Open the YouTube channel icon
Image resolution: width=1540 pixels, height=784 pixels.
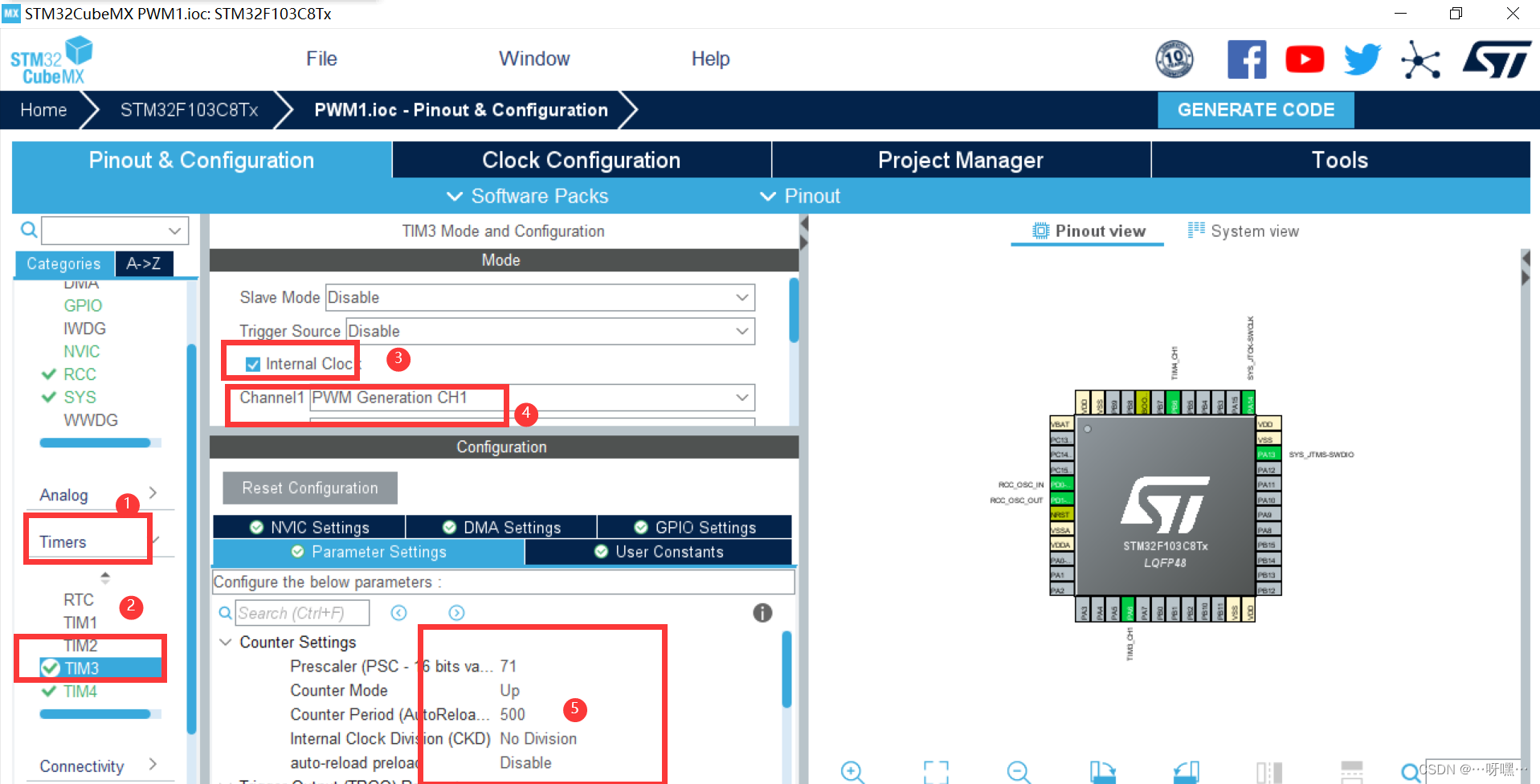coord(1304,59)
